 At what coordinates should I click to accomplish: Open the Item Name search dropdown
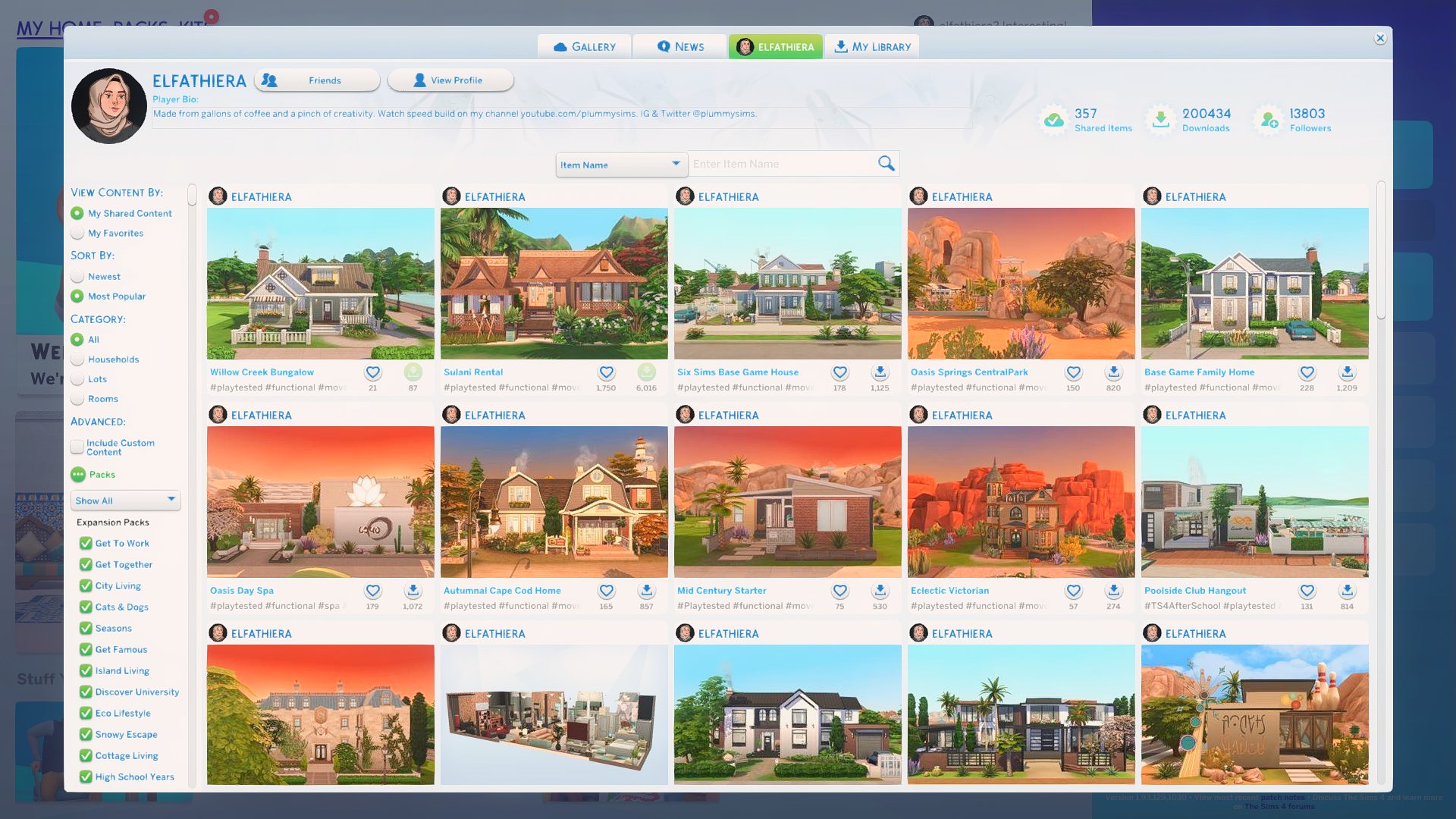(x=621, y=165)
